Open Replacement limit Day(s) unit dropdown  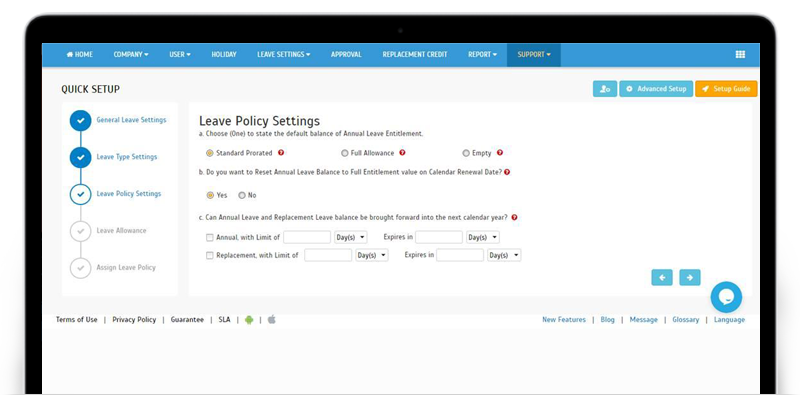click(x=371, y=255)
